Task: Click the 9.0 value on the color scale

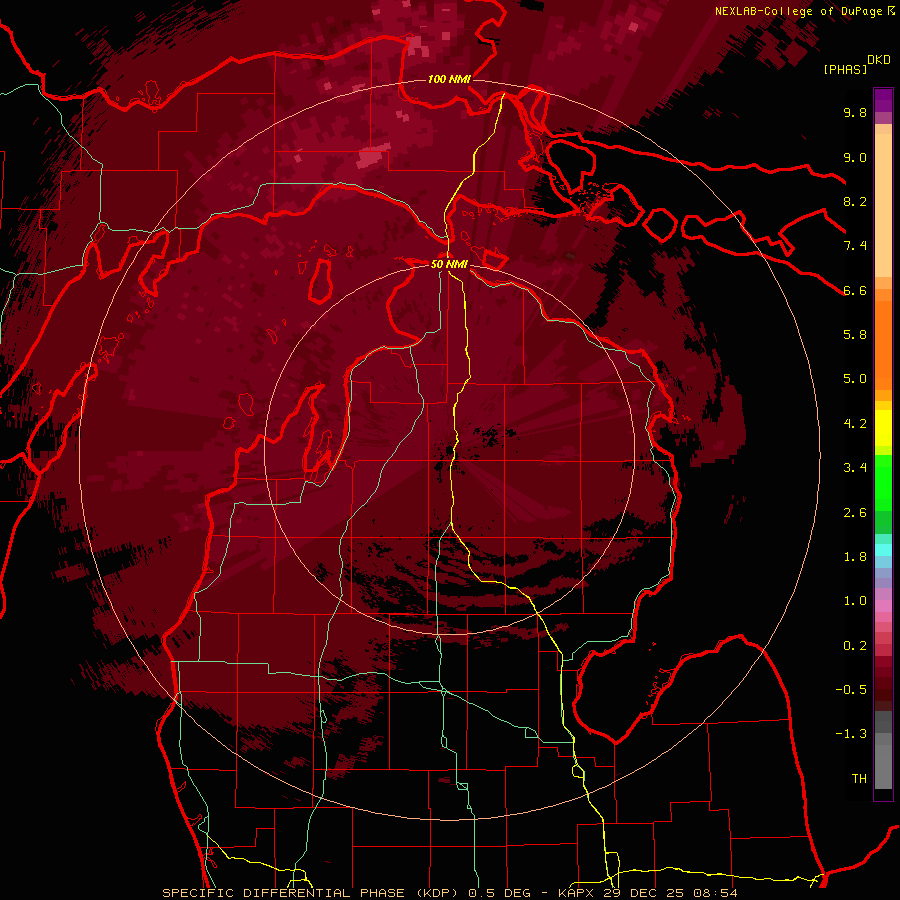Action: coord(855,157)
